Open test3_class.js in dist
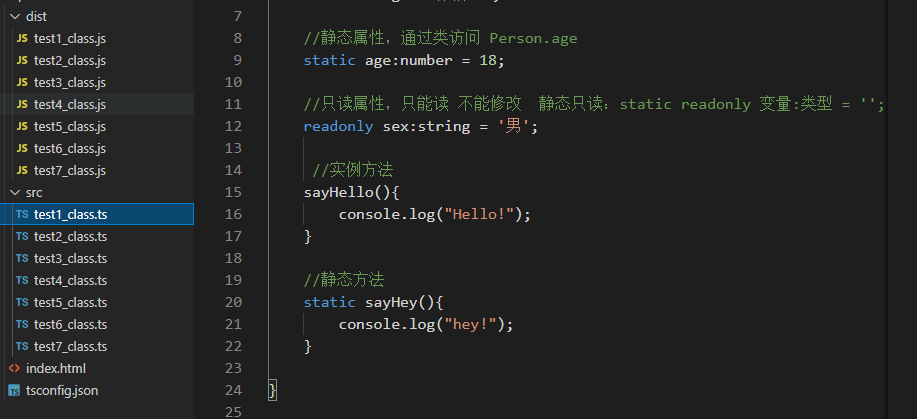The height and width of the screenshot is (419, 917). tap(70, 83)
